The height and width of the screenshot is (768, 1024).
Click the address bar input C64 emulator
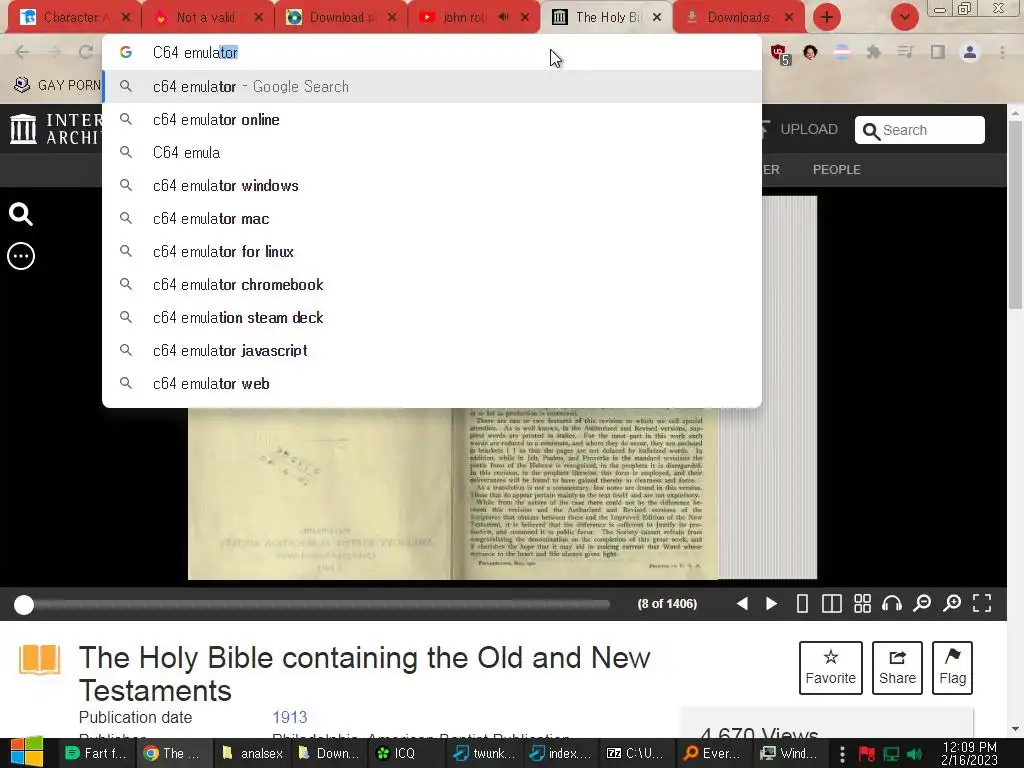pos(431,52)
